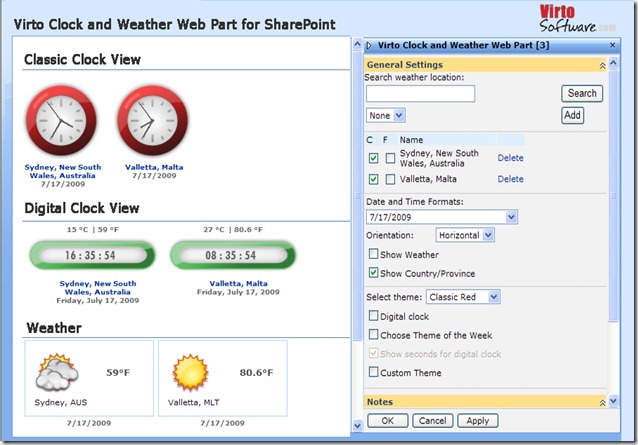The width and height of the screenshot is (638, 445).
Task: Click the Notes header
Action: pyautogui.click(x=380, y=402)
